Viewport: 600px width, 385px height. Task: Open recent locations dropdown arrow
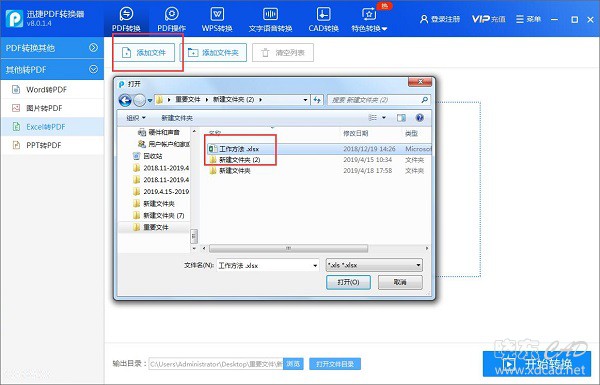[x=150, y=100]
